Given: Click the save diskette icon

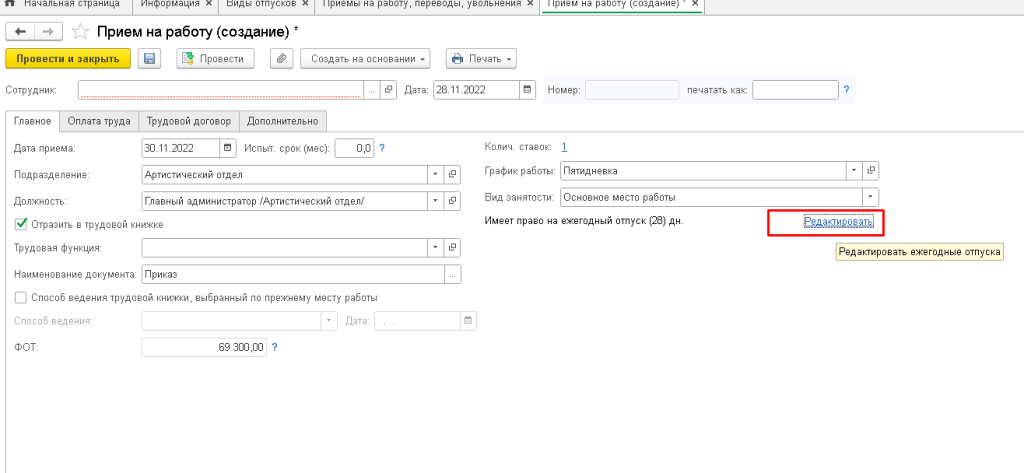Looking at the screenshot, I should [x=150, y=59].
